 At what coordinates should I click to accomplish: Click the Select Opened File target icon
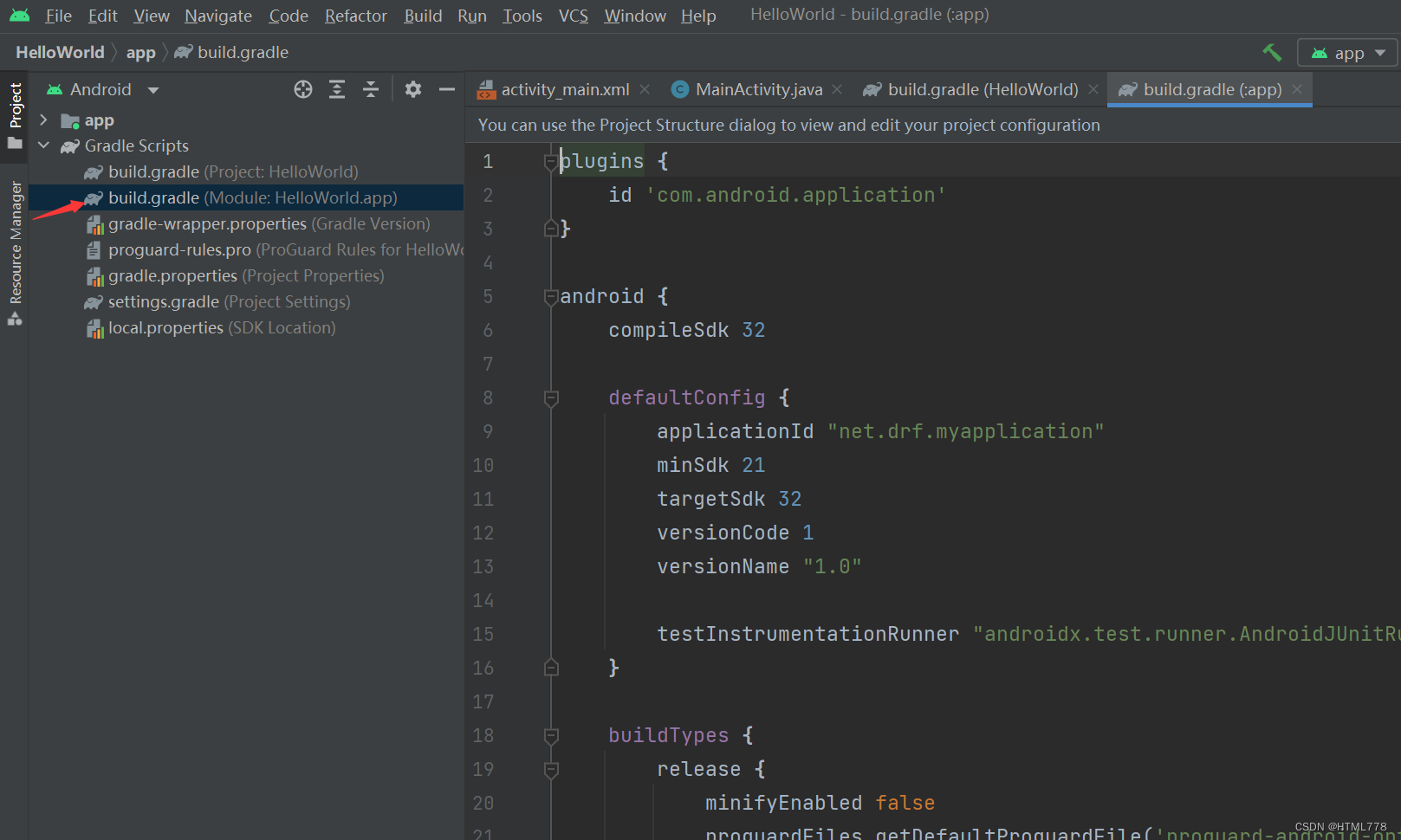pos(303,89)
